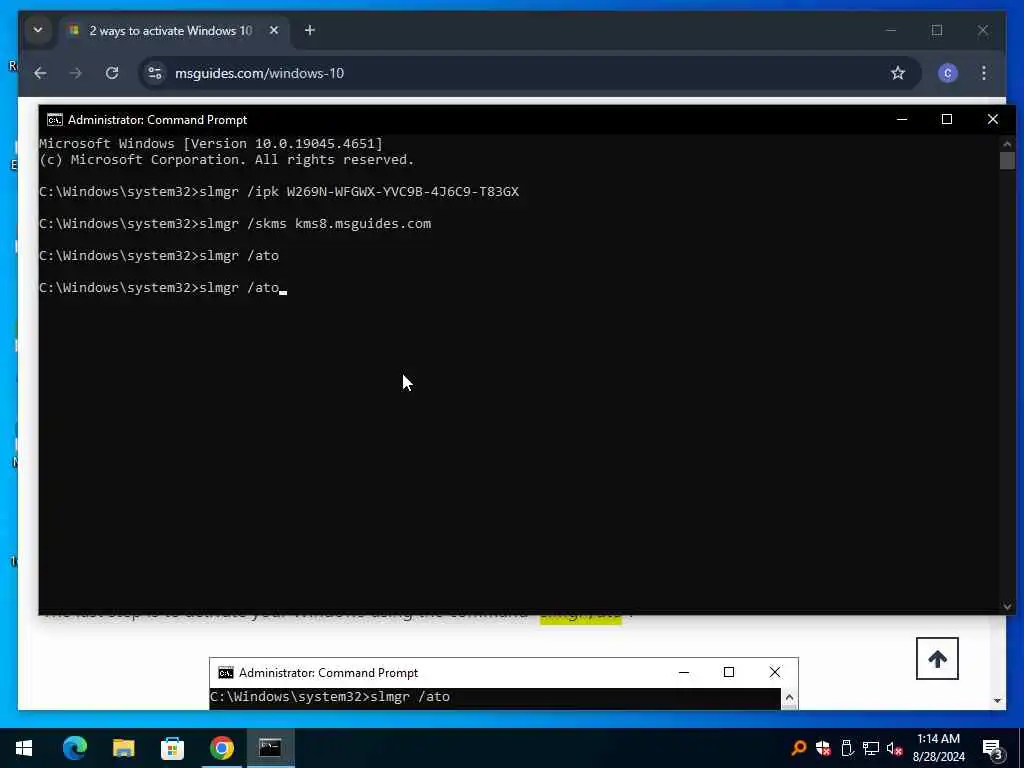Open Chrome's three-dot menu

coord(984,73)
